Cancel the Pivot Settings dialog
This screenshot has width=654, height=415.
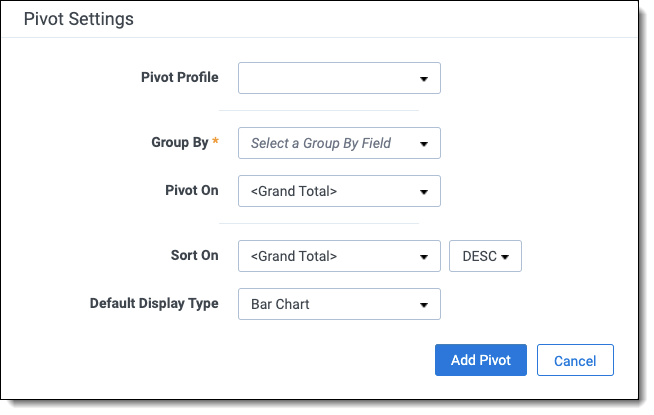point(574,361)
